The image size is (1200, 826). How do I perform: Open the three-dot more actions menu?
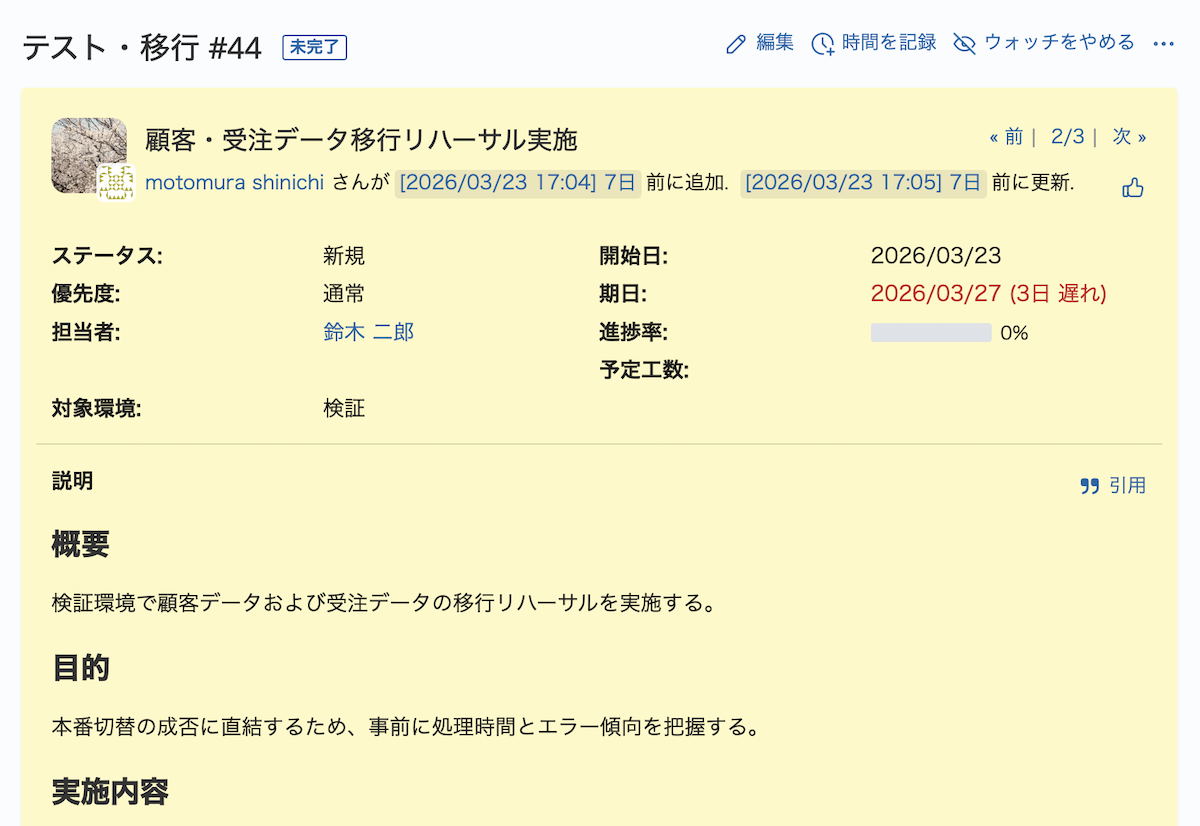coord(1163,44)
